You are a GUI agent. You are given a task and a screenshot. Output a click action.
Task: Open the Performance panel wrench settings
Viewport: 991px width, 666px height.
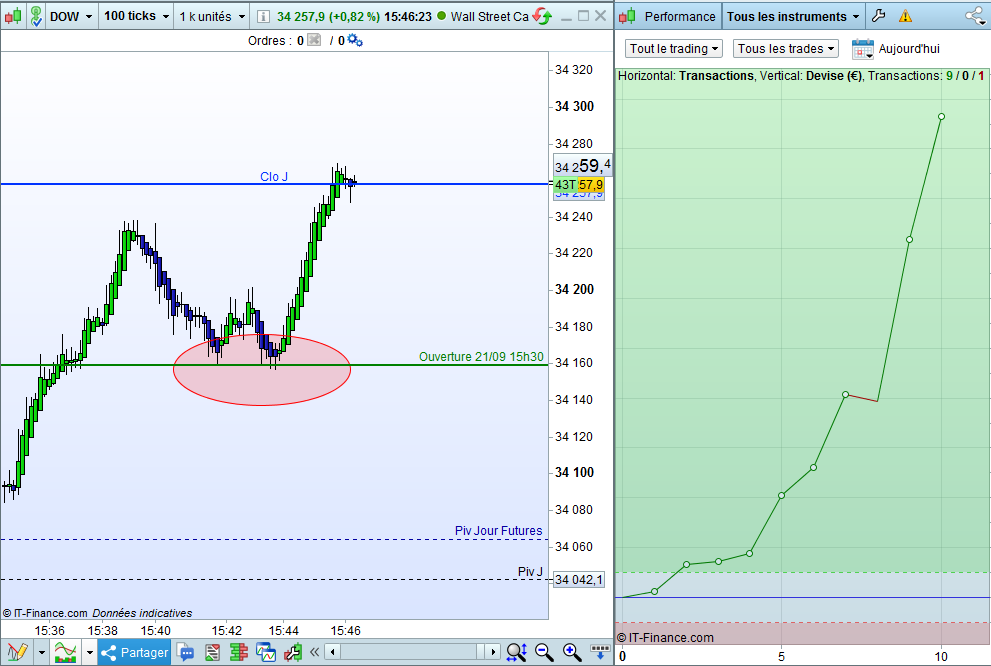[879, 16]
